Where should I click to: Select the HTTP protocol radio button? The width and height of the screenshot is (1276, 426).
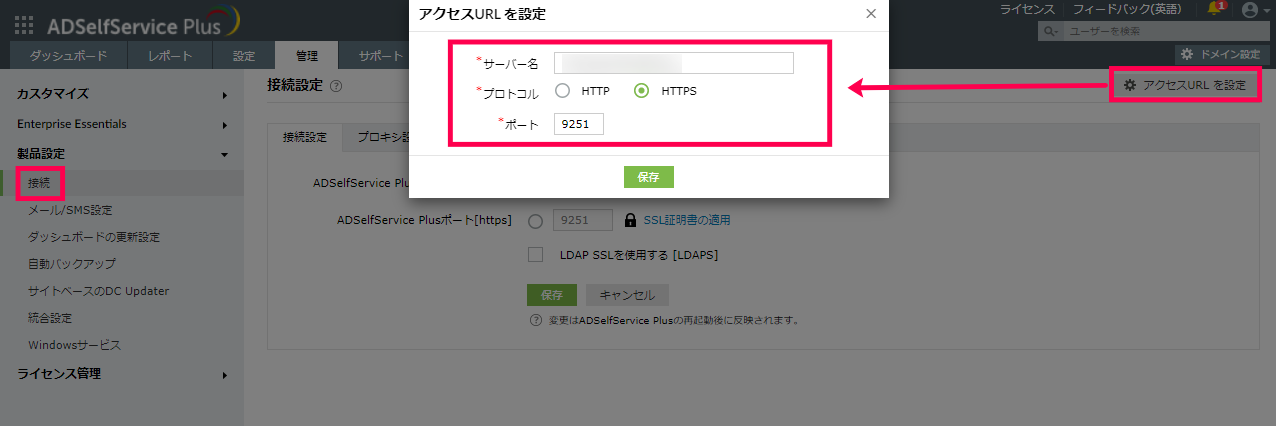click(x=563, y=91)
